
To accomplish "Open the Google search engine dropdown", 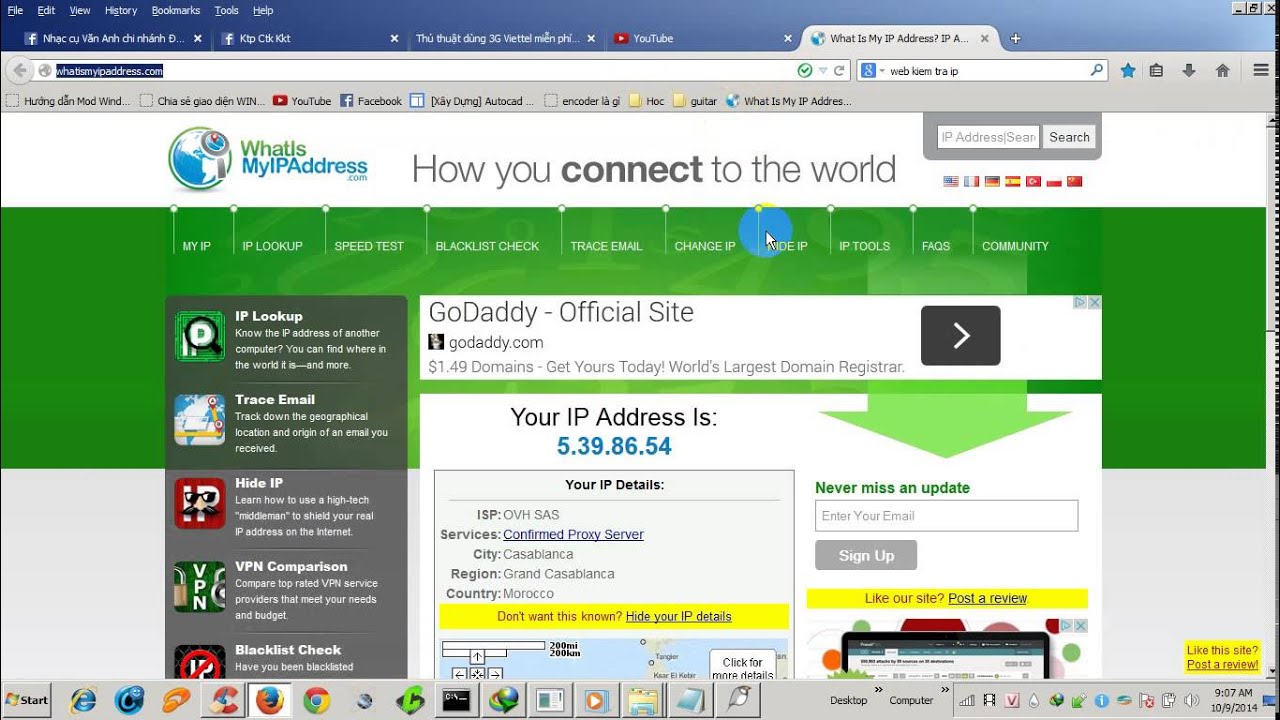I will click(x=871, y=71).
